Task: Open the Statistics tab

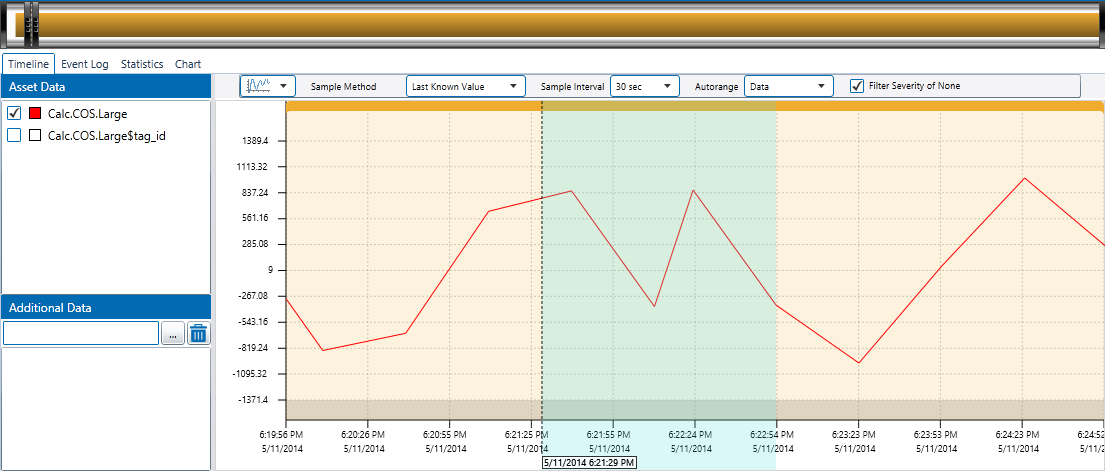Action: [142, 64]
